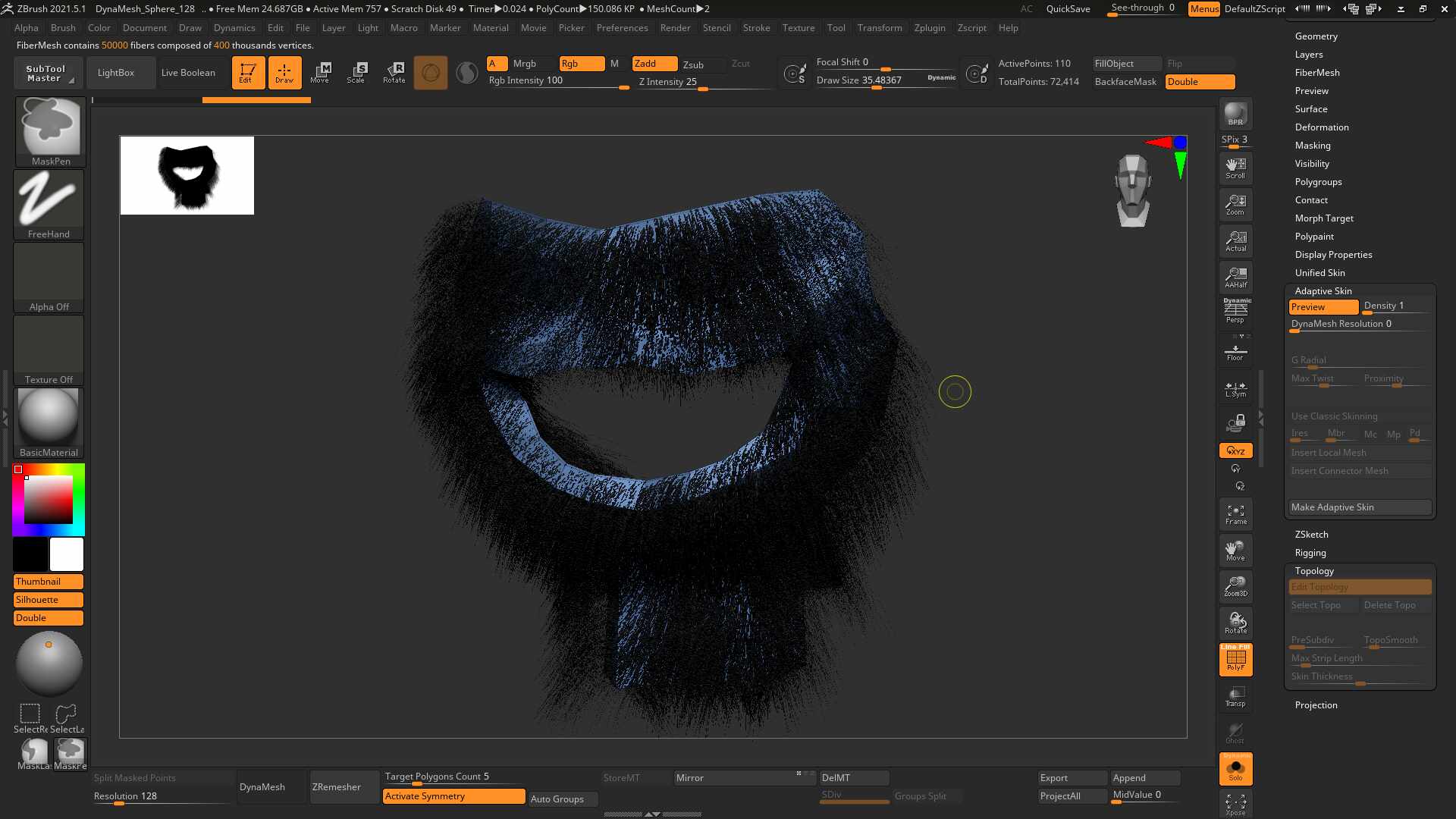Image resolution: width=1456 pixels, height=819 pixels.
Task: Select the white secondary color swatch
Action: click(67, 554)
